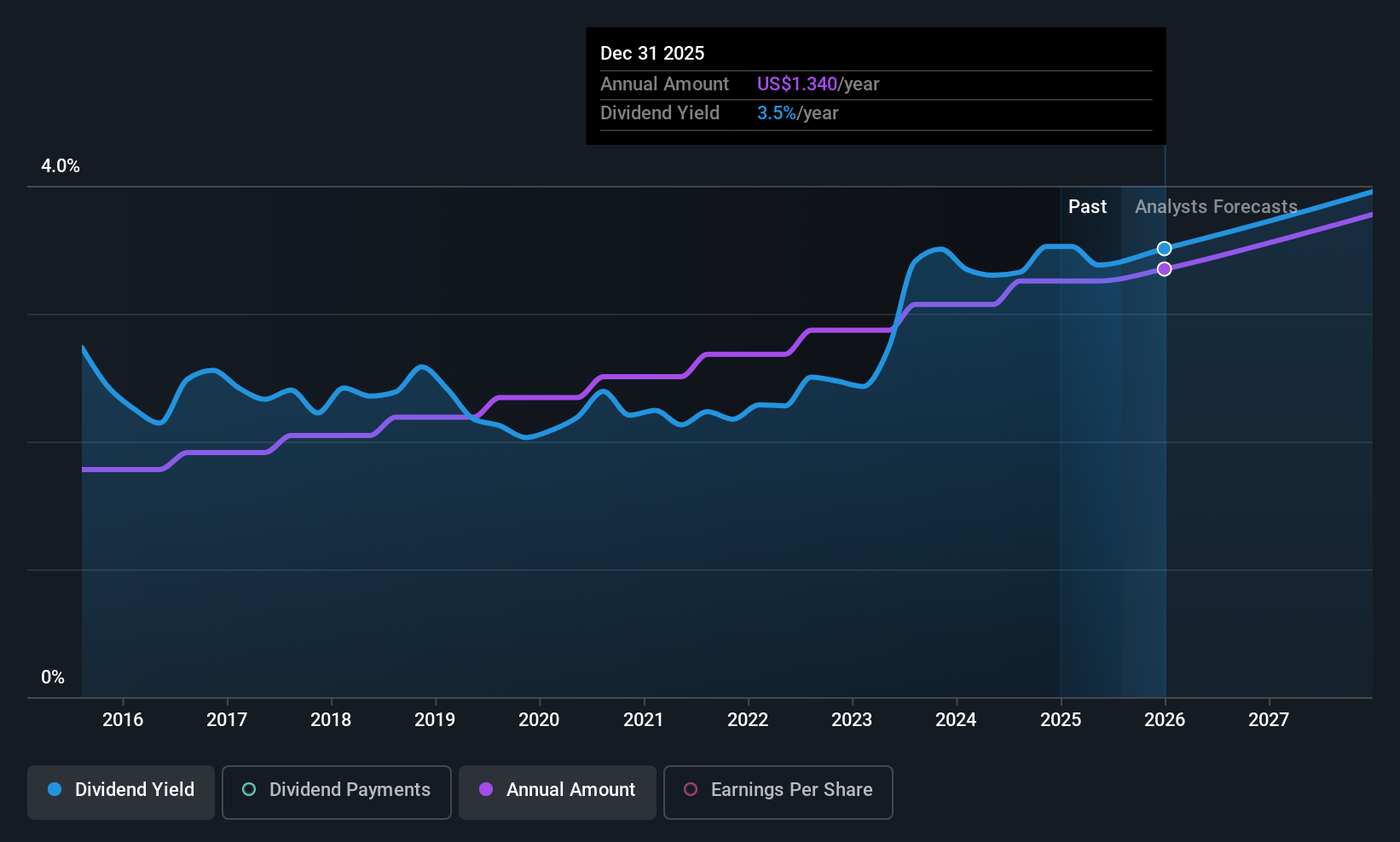The width and height of the screenshot is (1400, 842).
Task: Click the blue Dividend Yield legend dot
Action: point(55,789)
